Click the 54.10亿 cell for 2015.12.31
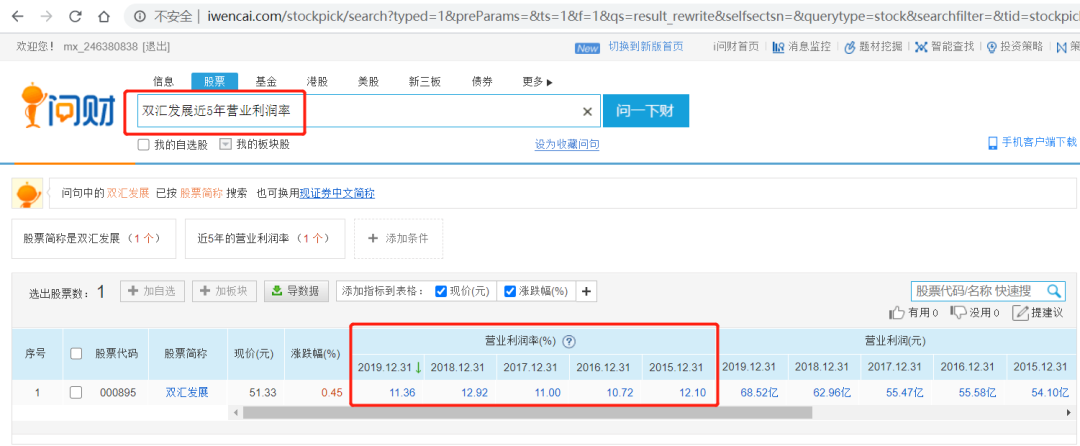Image resolution: width=1080 pixels, height=446 pixels. click(1050, 392)
